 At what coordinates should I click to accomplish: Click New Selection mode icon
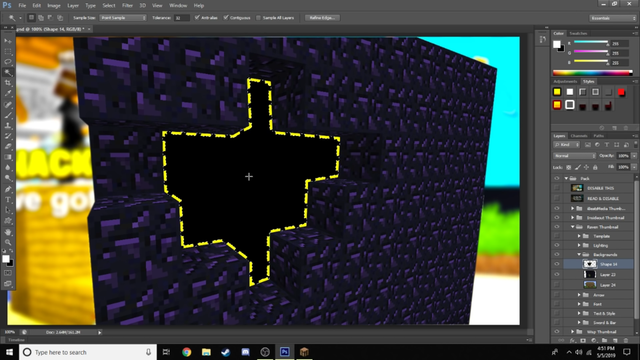[x=31, y=18]
